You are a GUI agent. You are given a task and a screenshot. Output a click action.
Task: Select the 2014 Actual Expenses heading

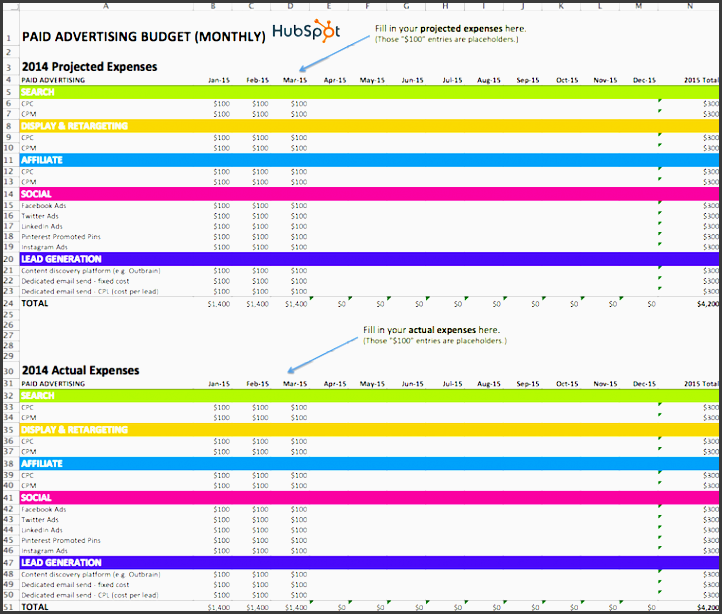click(x=80, y=371)
